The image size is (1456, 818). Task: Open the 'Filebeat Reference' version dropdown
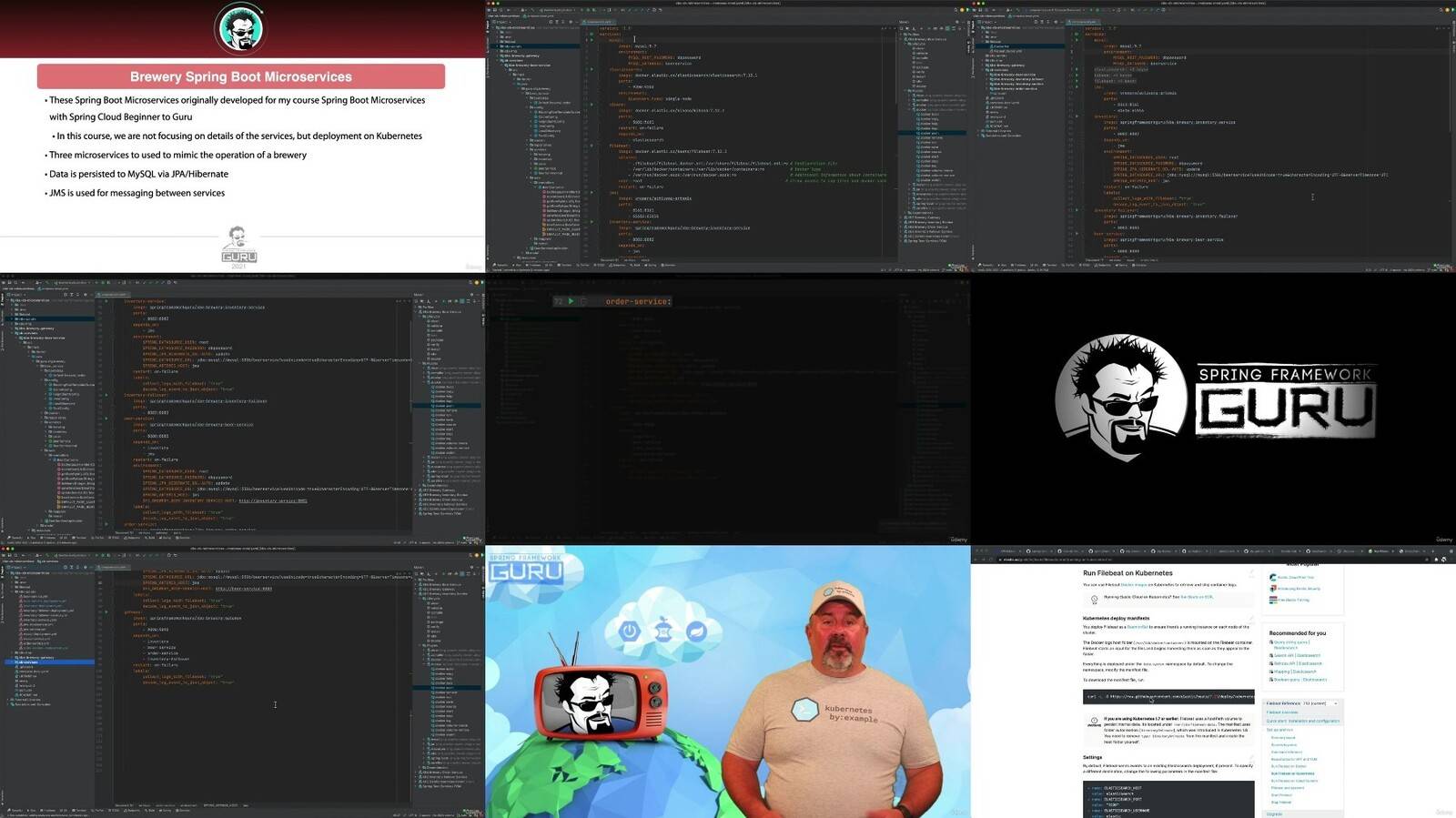[1303, 703]
